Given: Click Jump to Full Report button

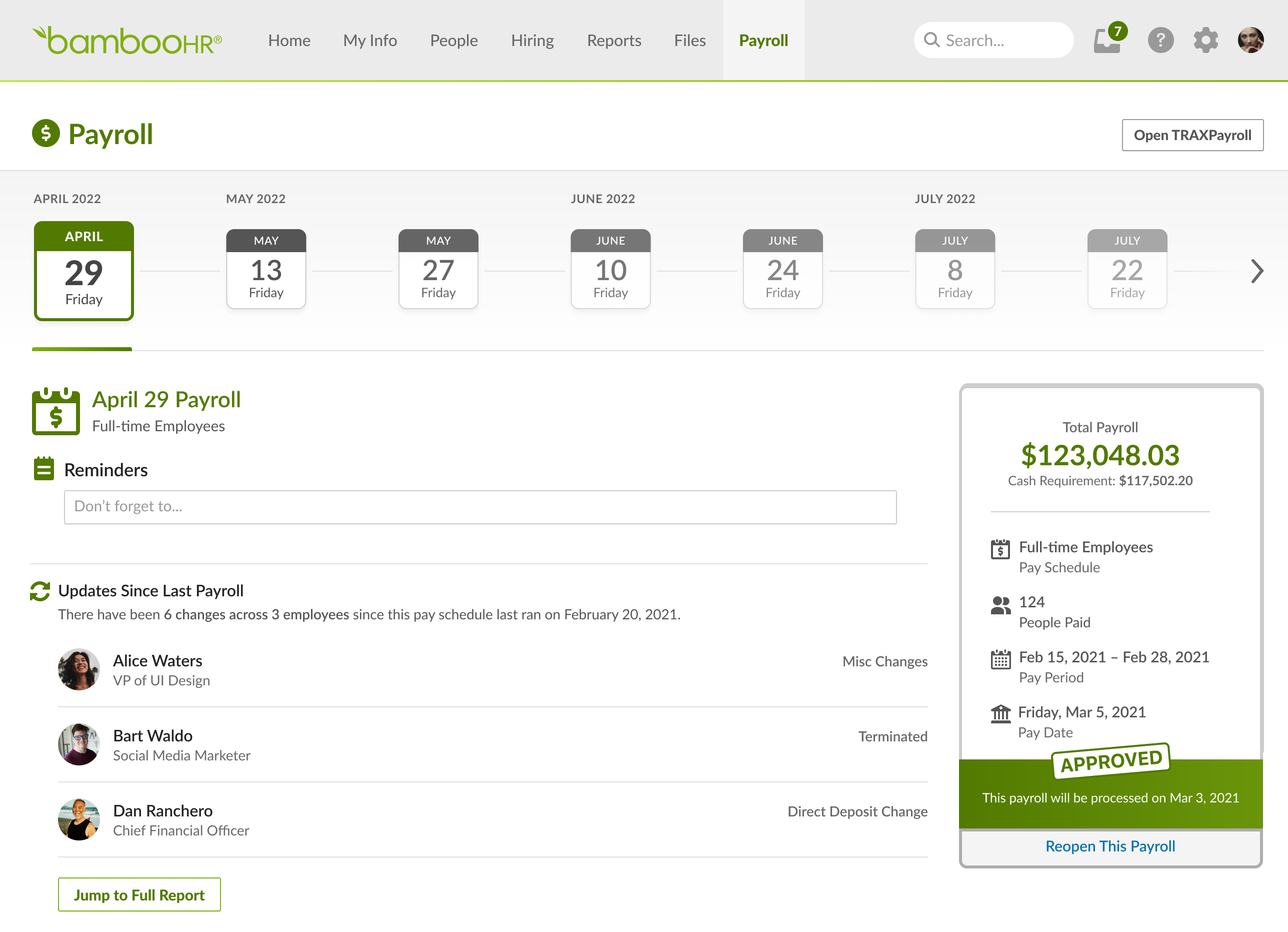Looking at the screenshot, I should click(139, 894).
